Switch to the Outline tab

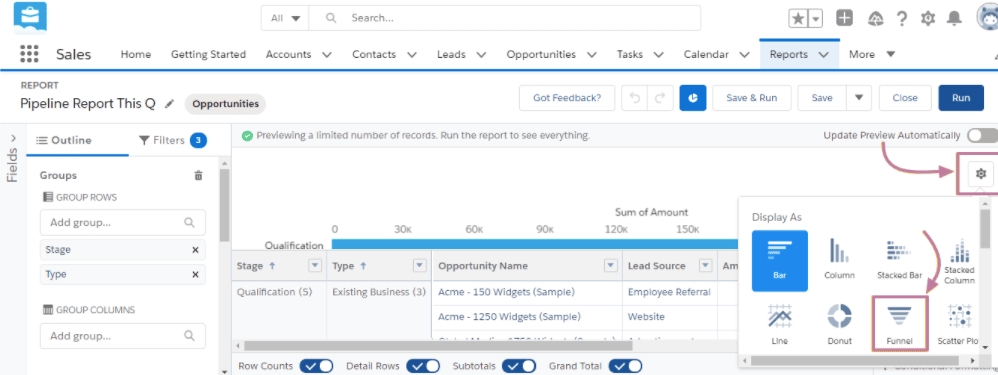64,140
